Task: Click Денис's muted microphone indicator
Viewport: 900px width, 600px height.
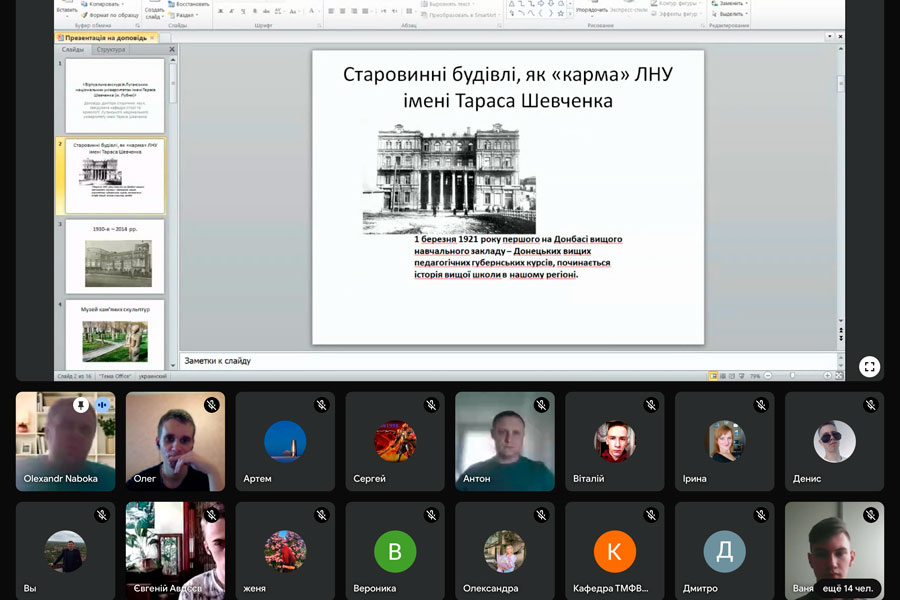Action: pyautogui.click(x=871, y=405)
